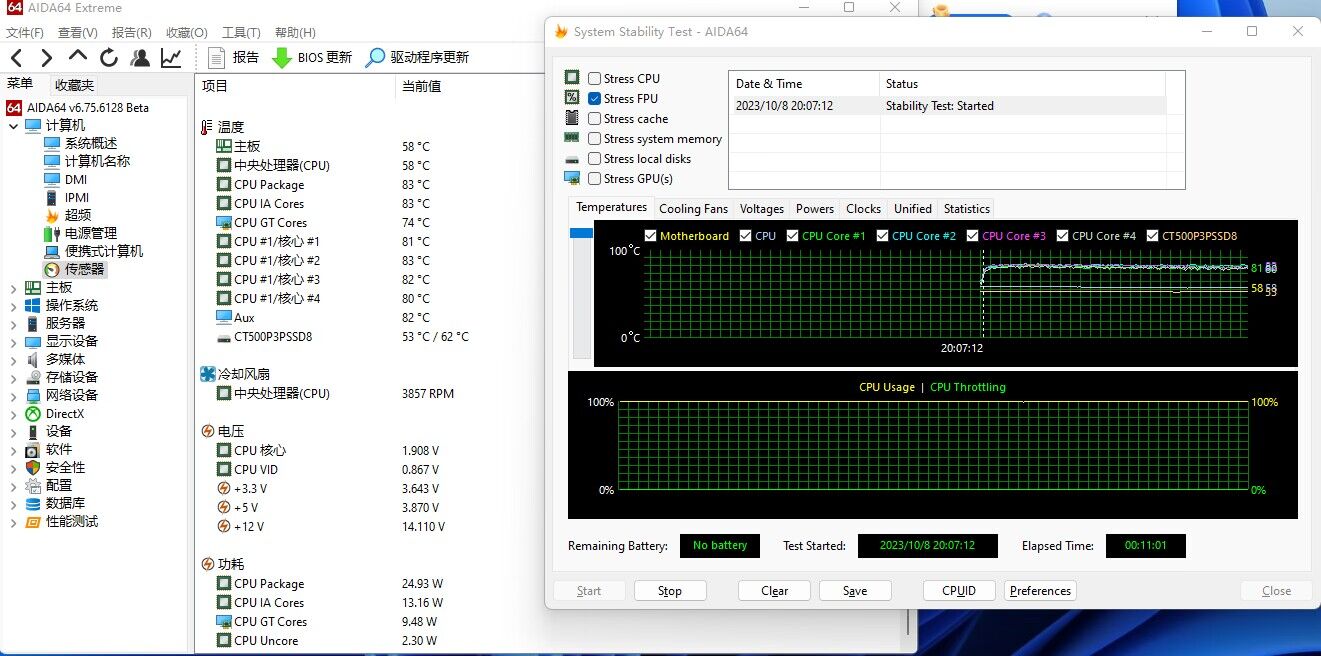Image resolution: width=1321 pixels, height=656 pixels.
Task: Enable Stress local disks checkbox
Action: tap(595, 159)
